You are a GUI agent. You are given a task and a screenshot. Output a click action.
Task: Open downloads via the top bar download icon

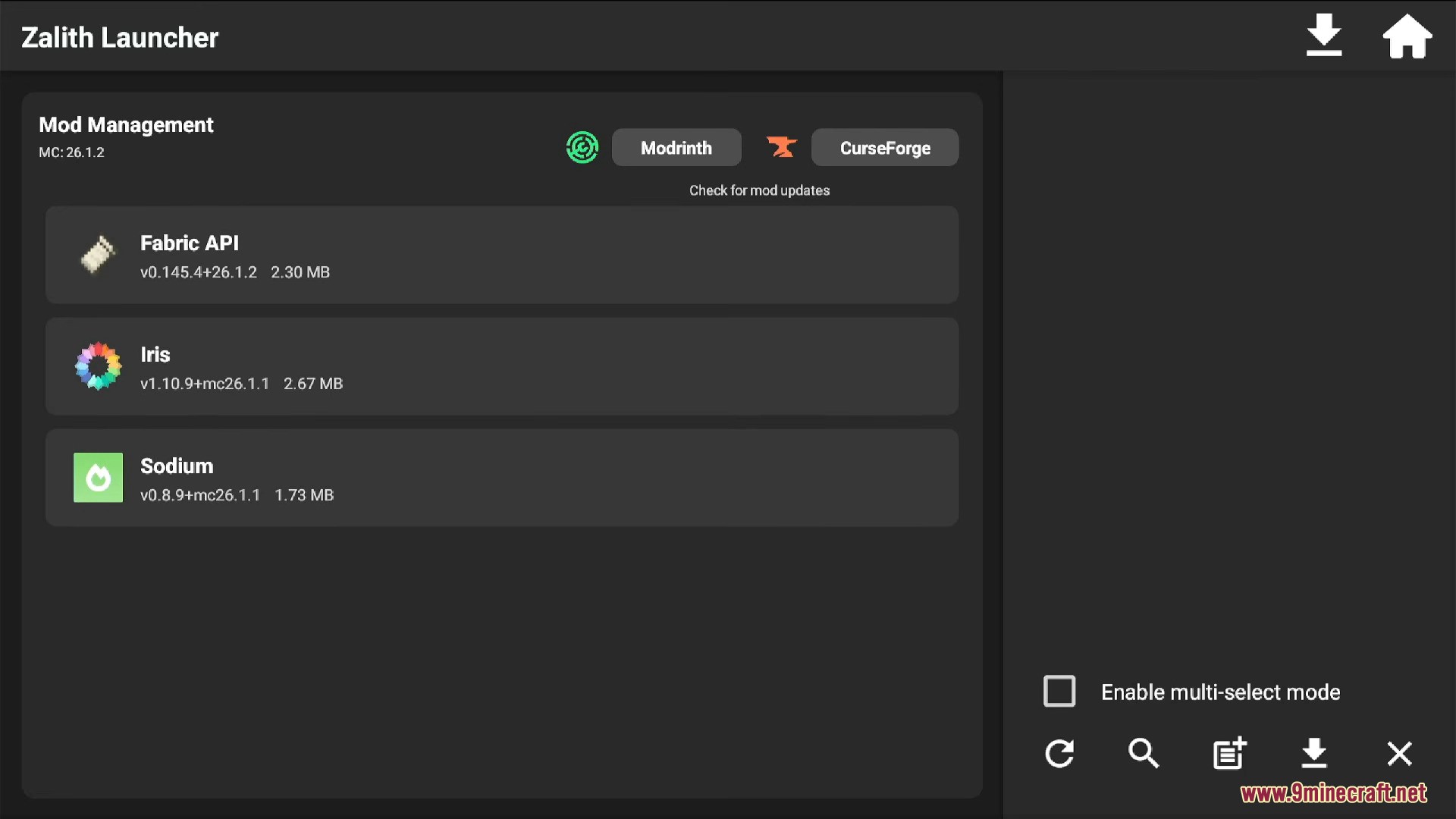pyautogui.click(x=1324, y=35)
